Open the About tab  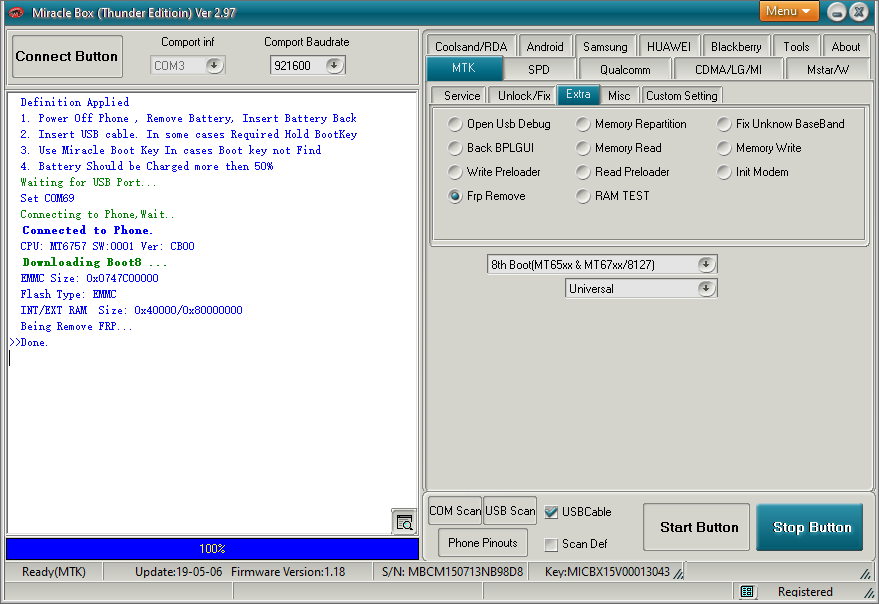tap(845, 47)
